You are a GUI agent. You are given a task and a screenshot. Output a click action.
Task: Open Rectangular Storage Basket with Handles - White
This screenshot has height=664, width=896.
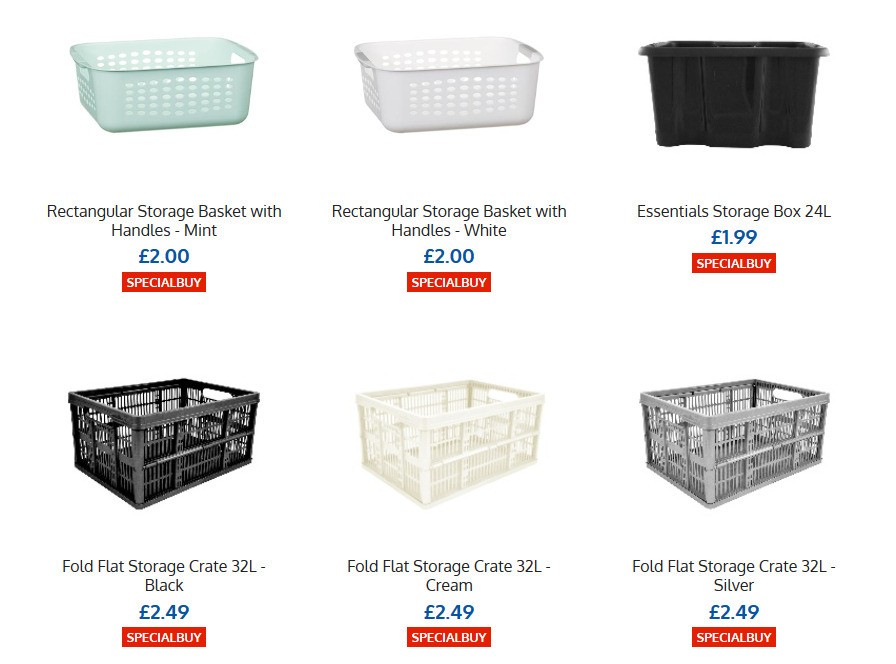(449, 220)
